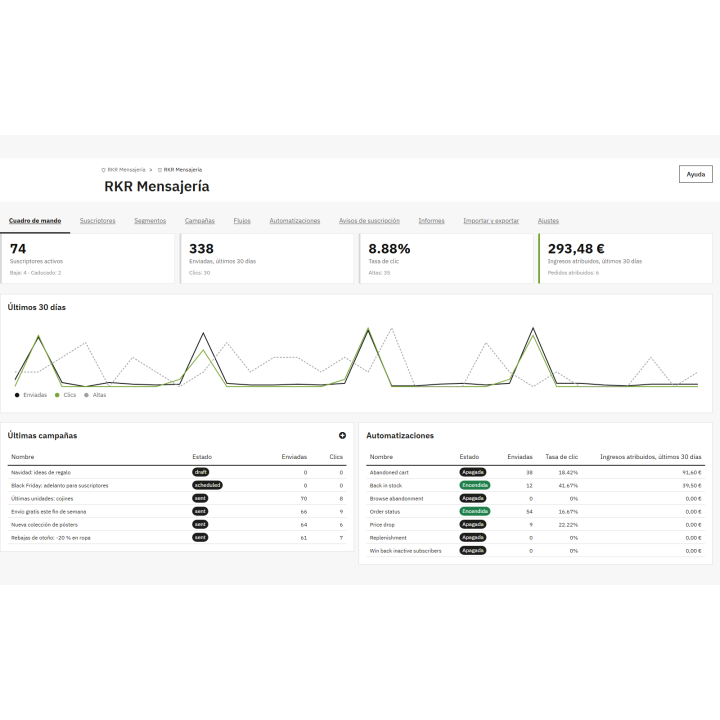
Task: Click the Automatizaciones panel heading
Action: pos(400,436)
